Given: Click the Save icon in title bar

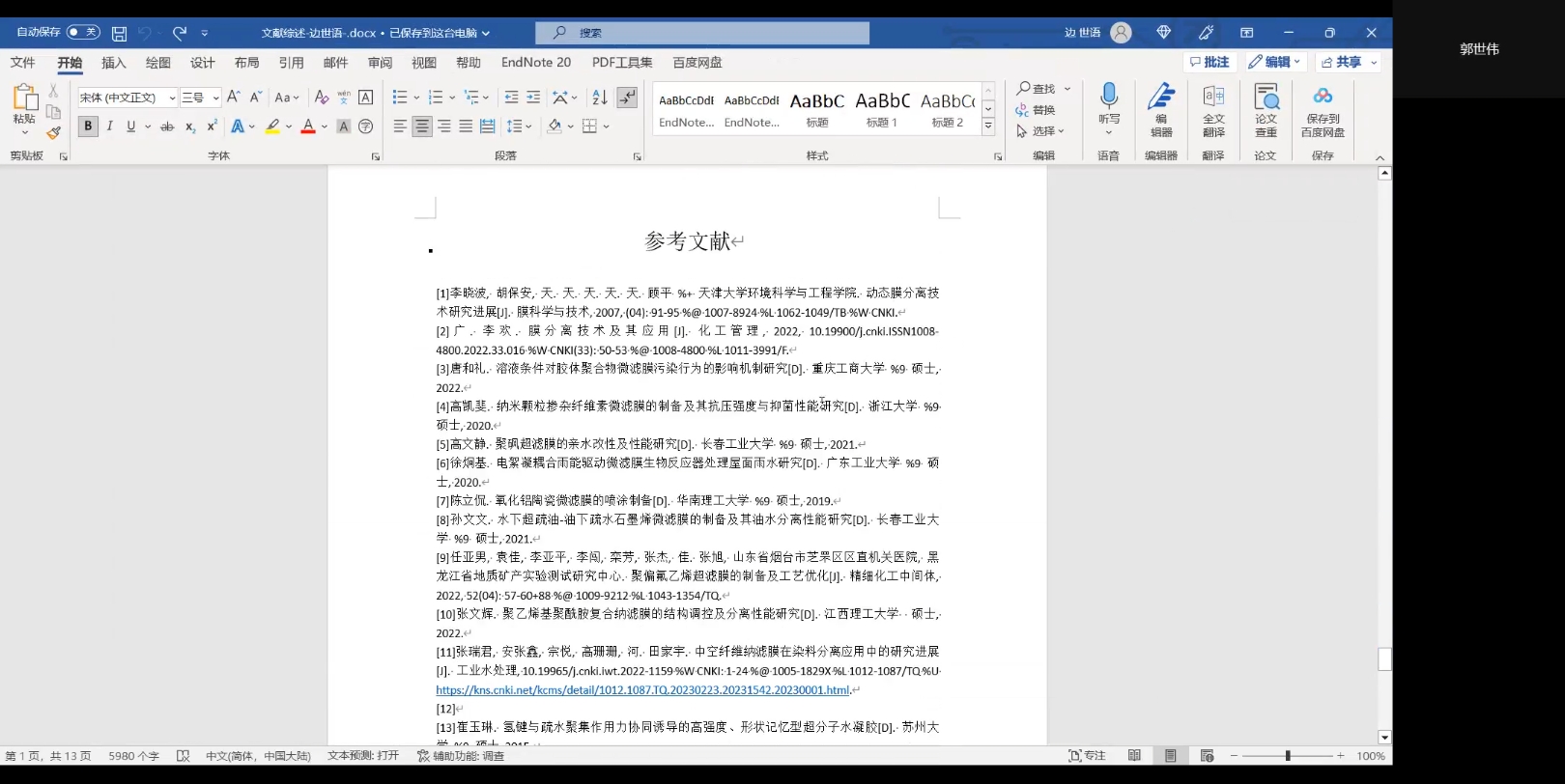Looking at the screenshot, I should (x=119, y=33).
